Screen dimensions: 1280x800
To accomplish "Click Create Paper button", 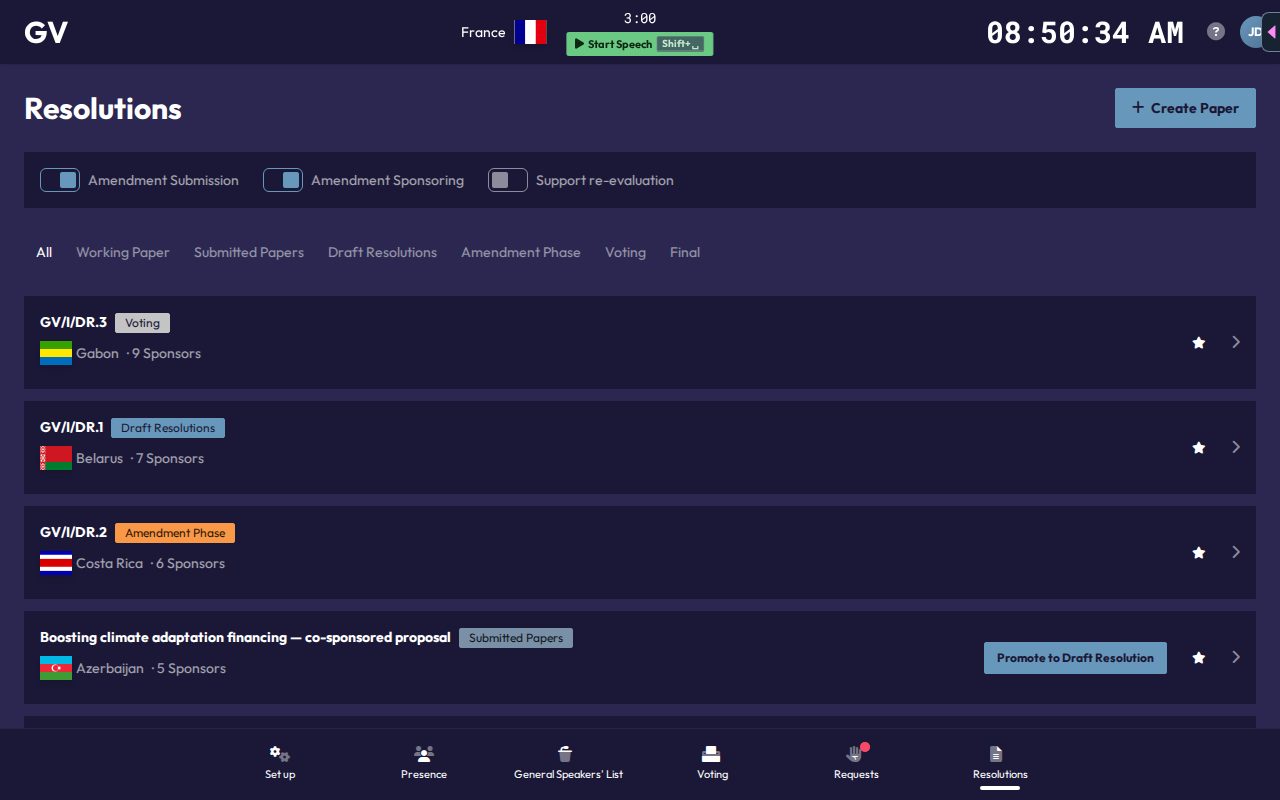I will (1185, 108).
